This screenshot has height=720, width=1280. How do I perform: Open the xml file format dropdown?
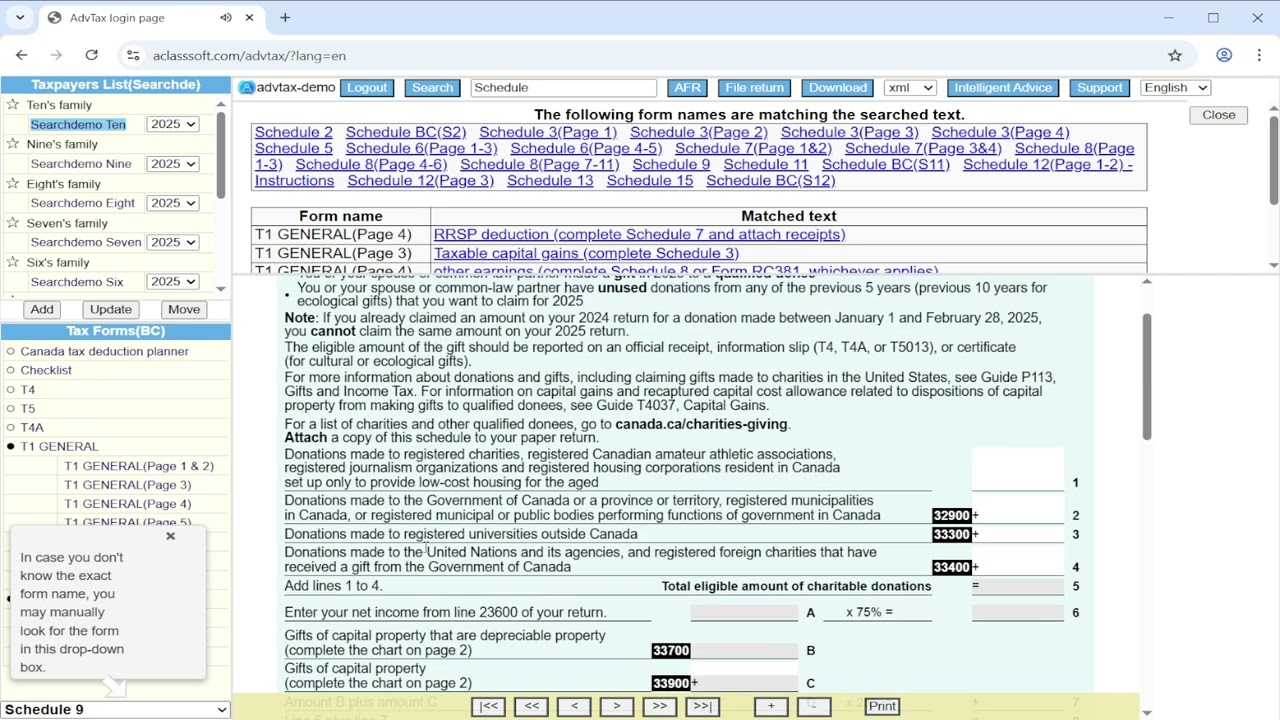(910, 88)
